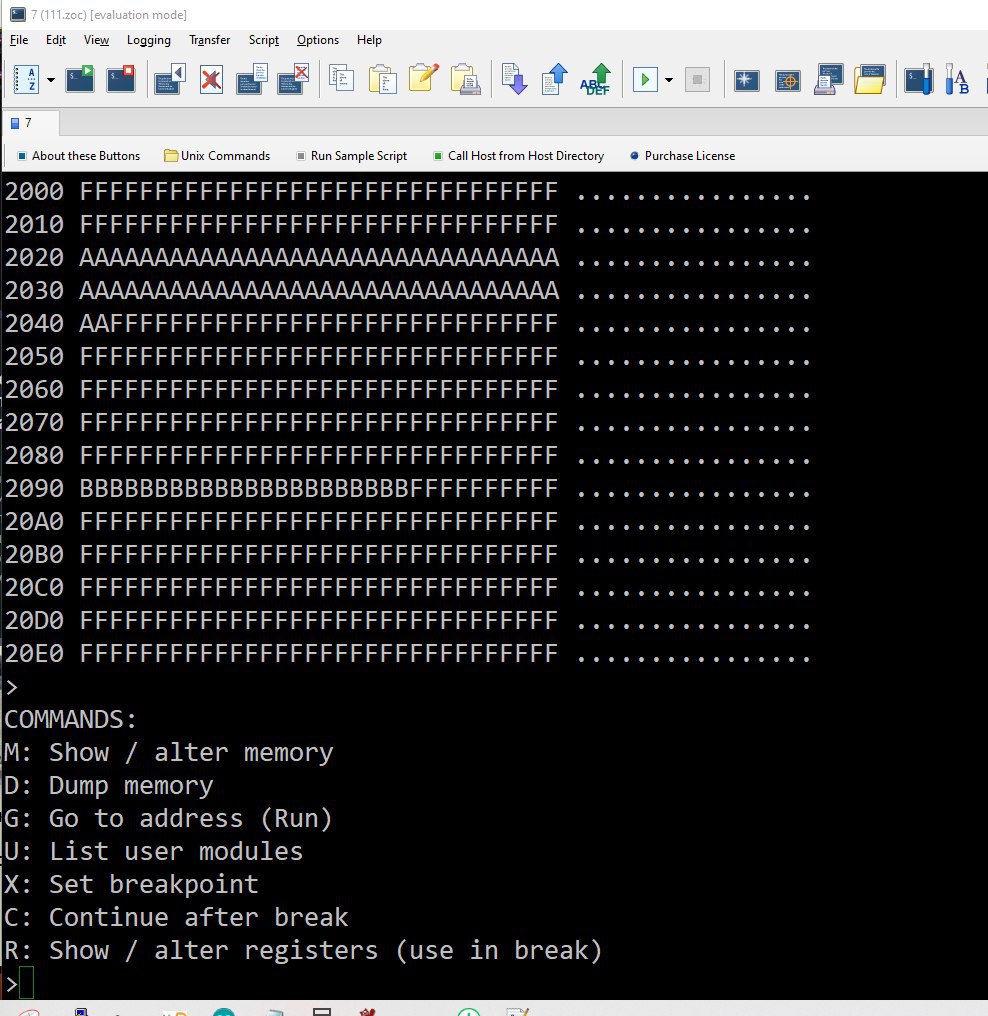
Task: Click the memory row at address 2000
Action: (408, 191)
